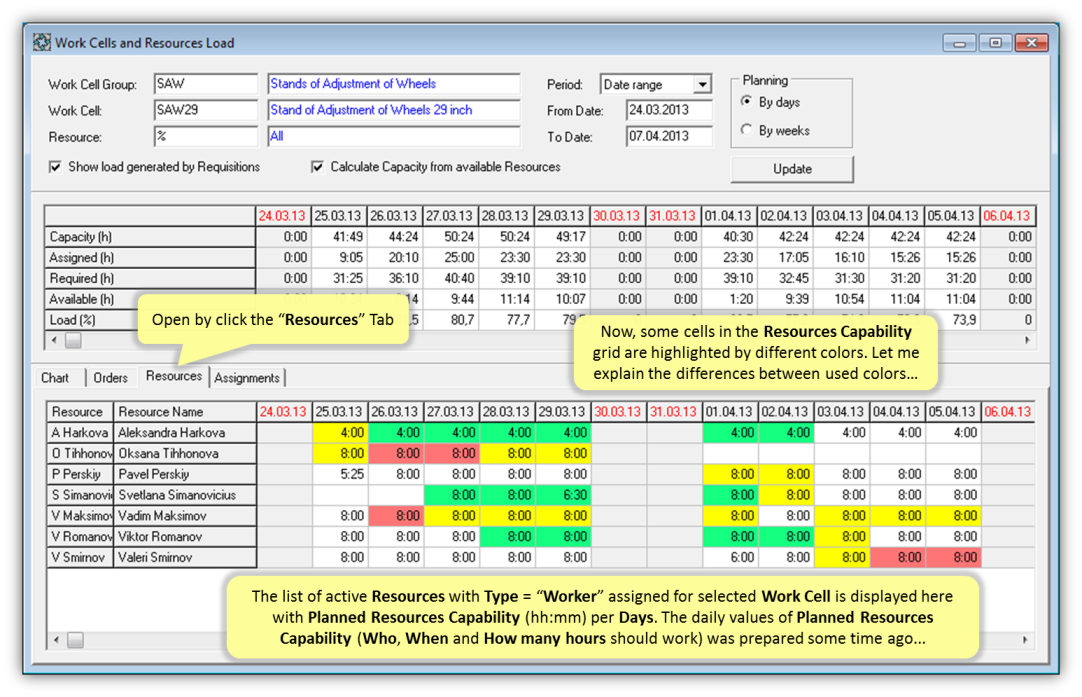
Task: Click V Maksimov red 8:00 cell on 26.03.13
Action: point(395,516)
